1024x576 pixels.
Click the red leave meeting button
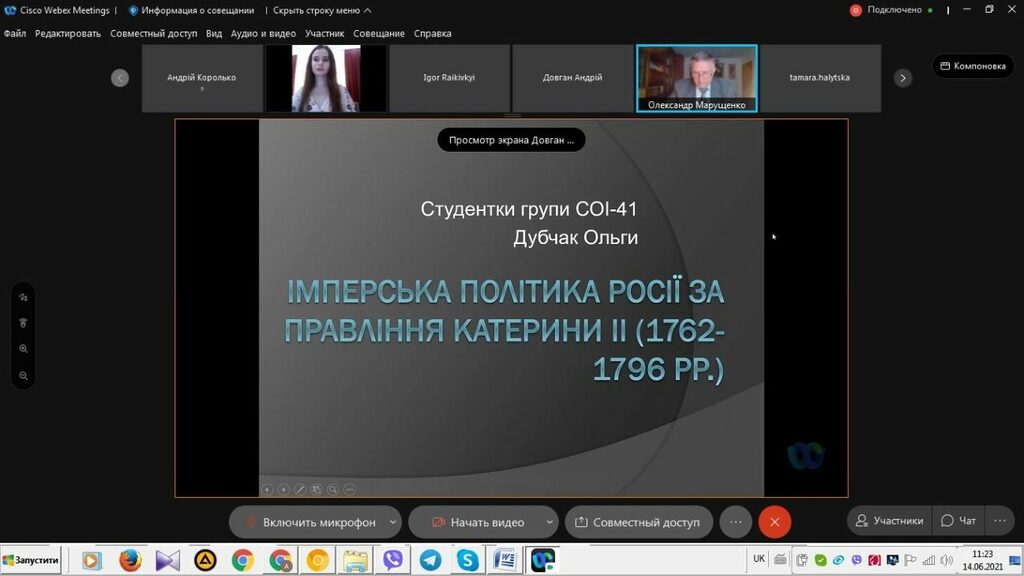pyautogui.click(x=774, y=522)
